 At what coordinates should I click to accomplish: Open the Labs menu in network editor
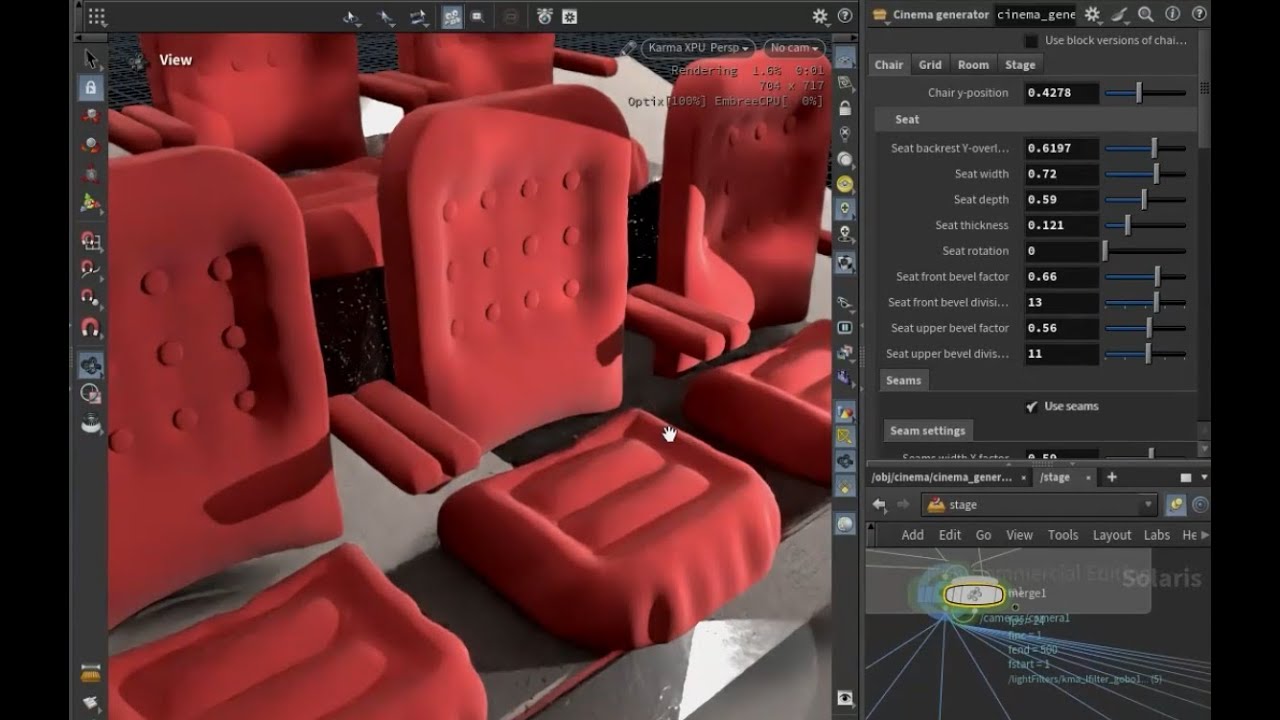(x=1157, y=535)
